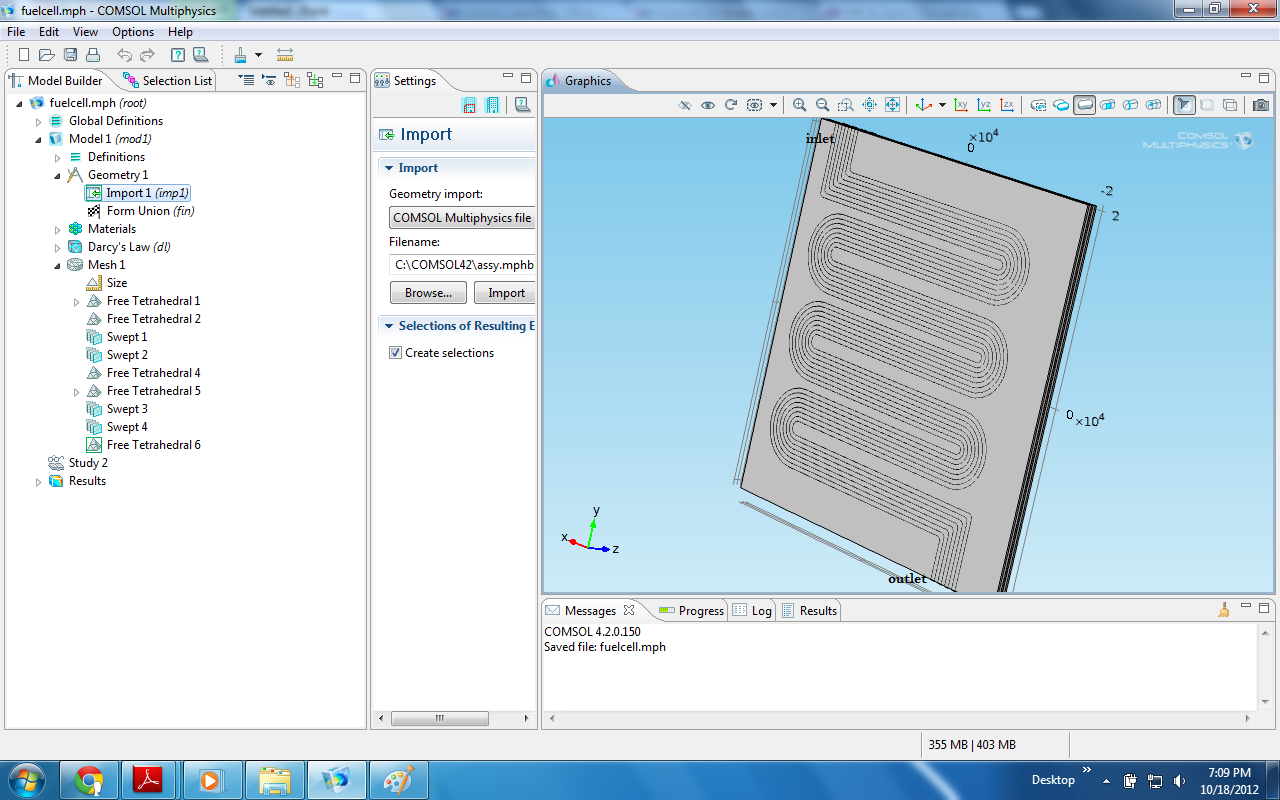
Task: Save the model with the floppy icon
Action: pos(70,55)
